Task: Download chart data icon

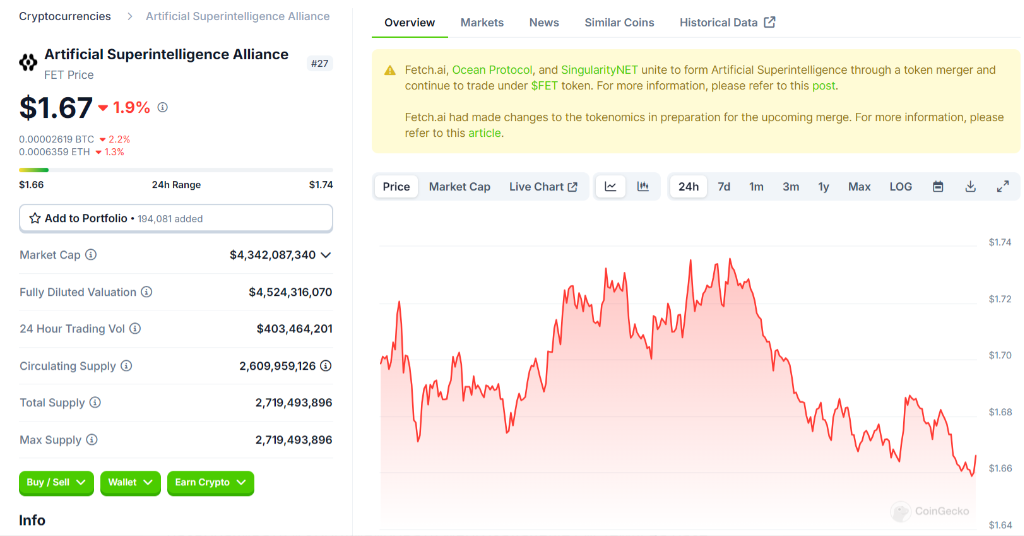Action: pos(970,187)
